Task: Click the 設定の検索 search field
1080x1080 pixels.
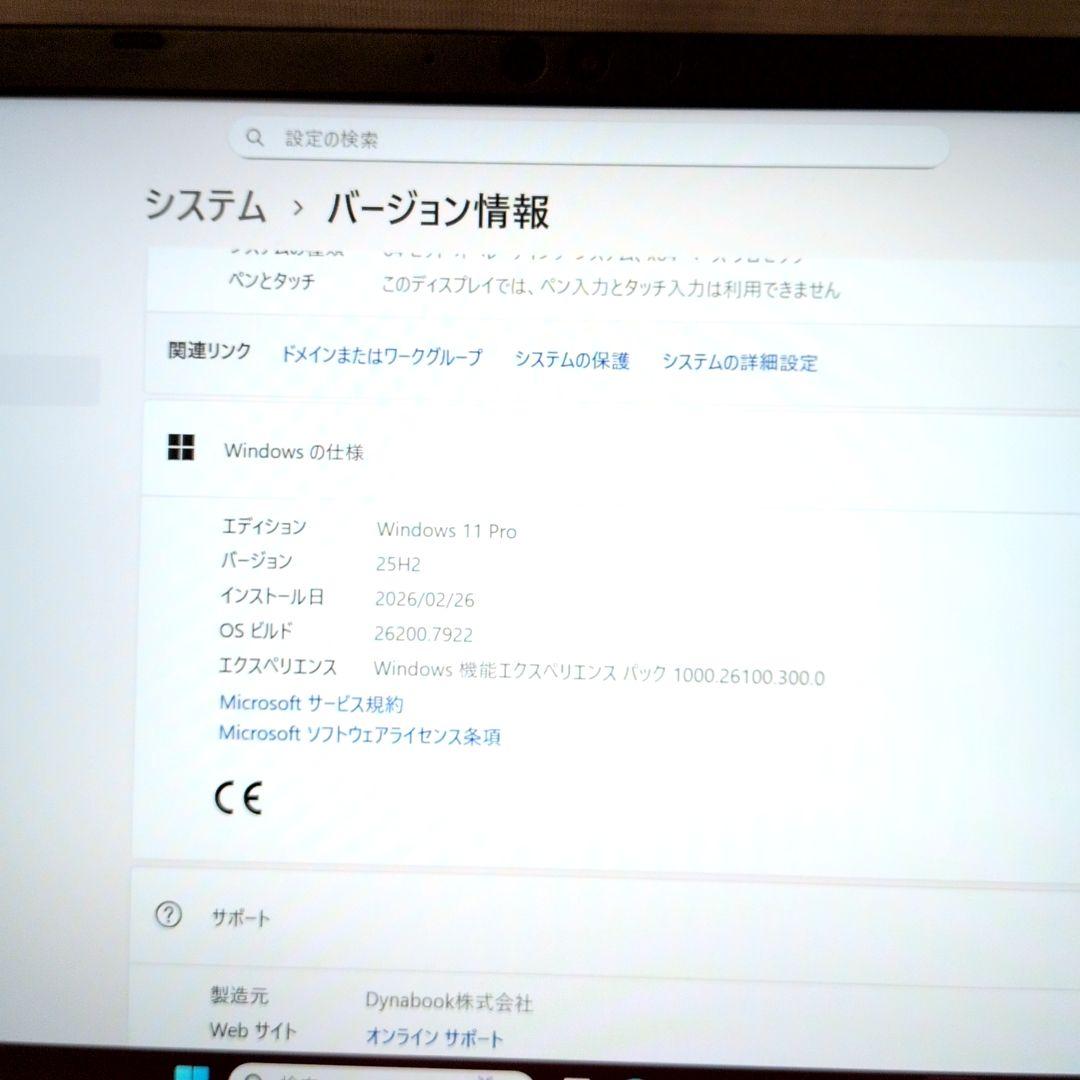Action: 589,142
